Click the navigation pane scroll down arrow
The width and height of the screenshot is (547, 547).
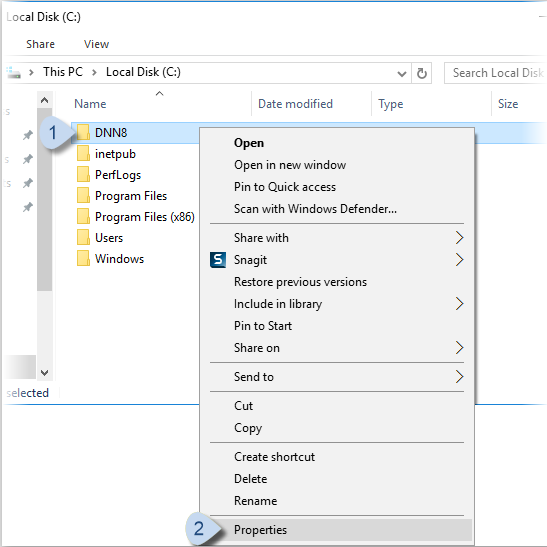[44, 373]
